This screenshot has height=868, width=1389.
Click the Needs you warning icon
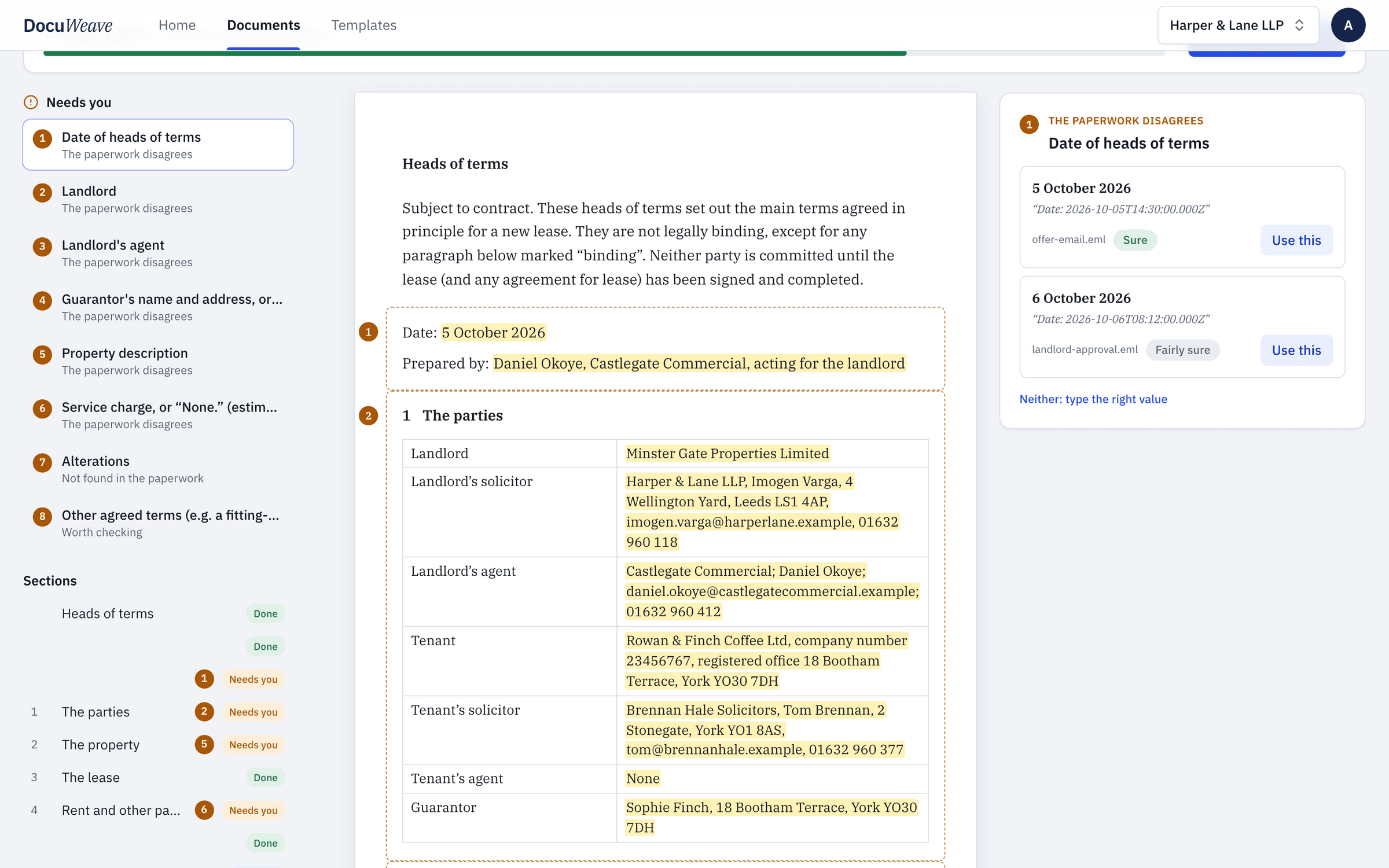click(x=31, y=102)
